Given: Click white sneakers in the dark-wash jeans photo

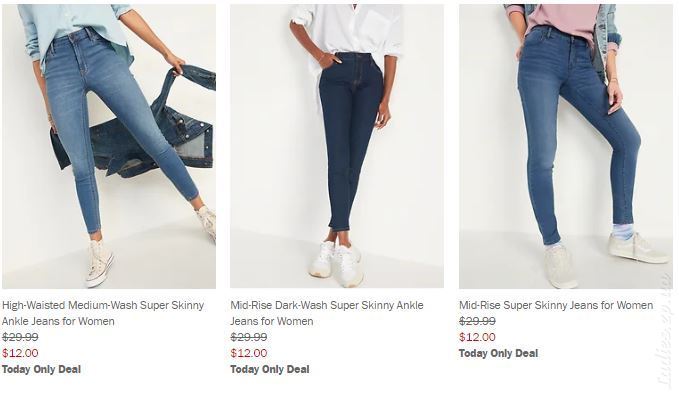Looking at the screenshot, I should [x=337, y=263].
